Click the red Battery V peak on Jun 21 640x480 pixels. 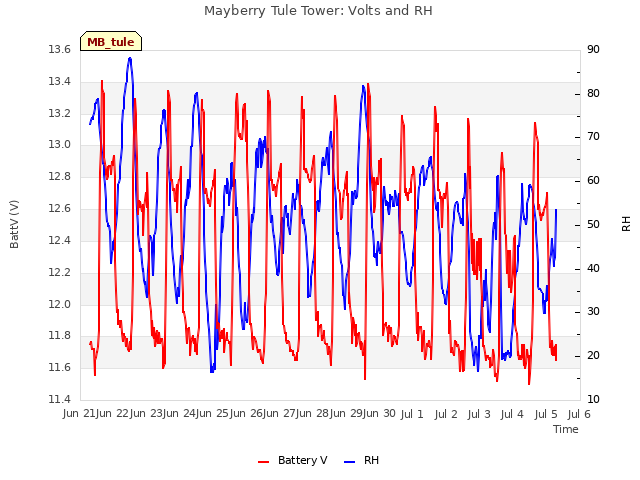(x=102, y=81)
